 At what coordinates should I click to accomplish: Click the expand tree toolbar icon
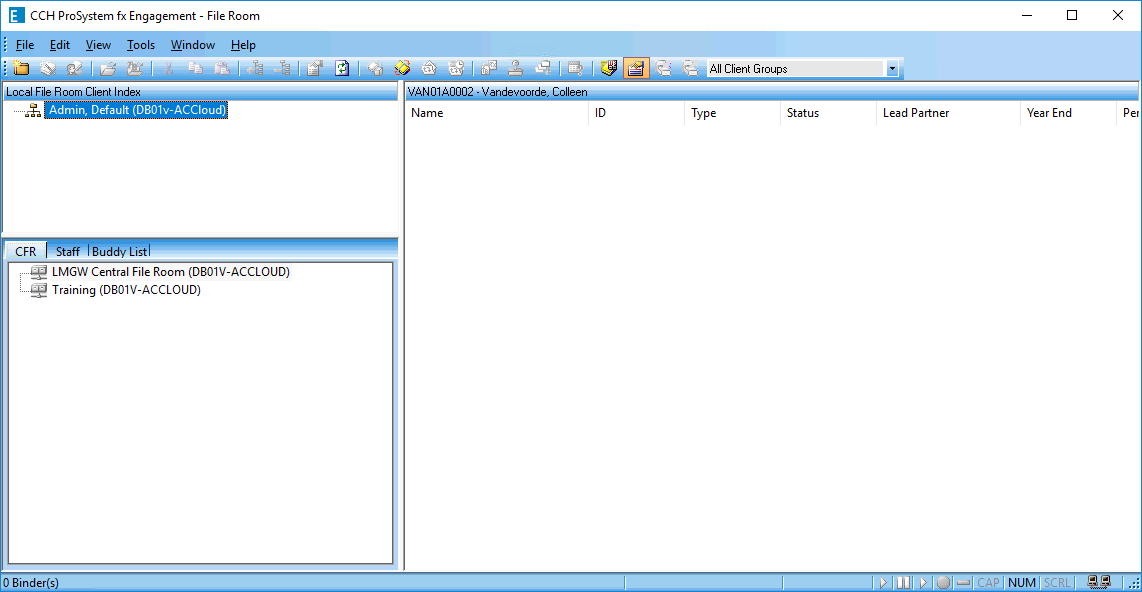pyautogui.click(x=256, y=68)
